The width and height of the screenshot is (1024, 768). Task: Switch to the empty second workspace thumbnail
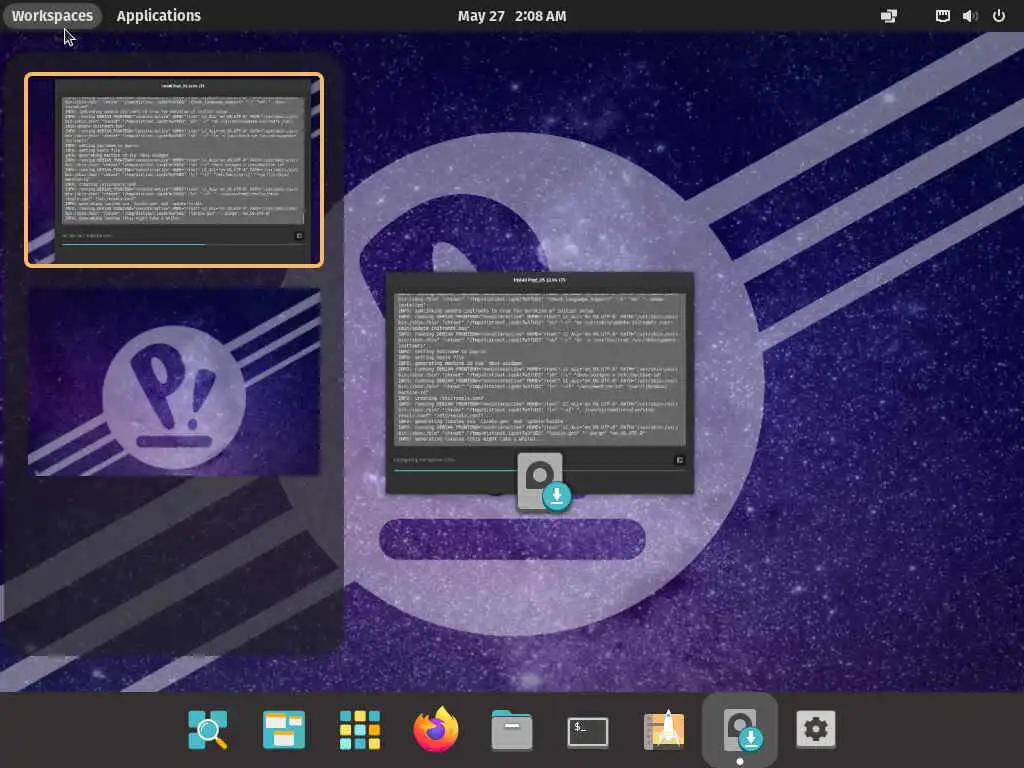[174, 382]
